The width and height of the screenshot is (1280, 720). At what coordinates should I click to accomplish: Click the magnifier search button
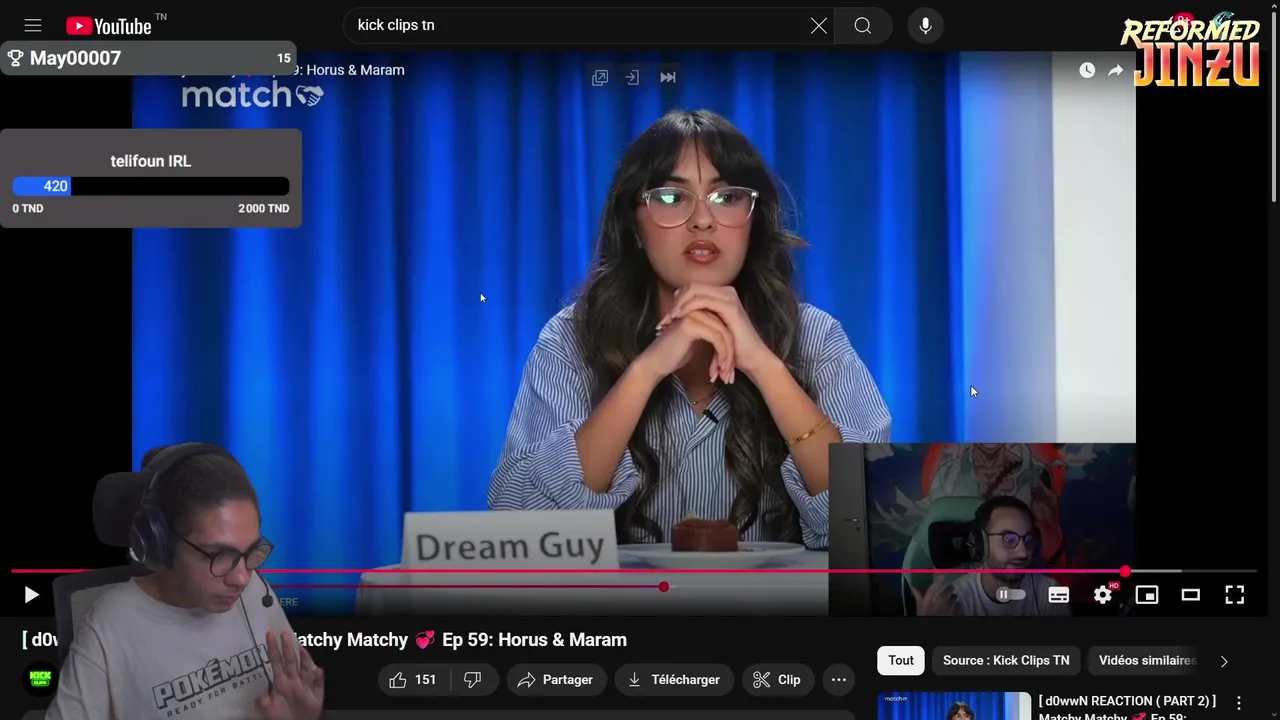click(x=863, y=26)
